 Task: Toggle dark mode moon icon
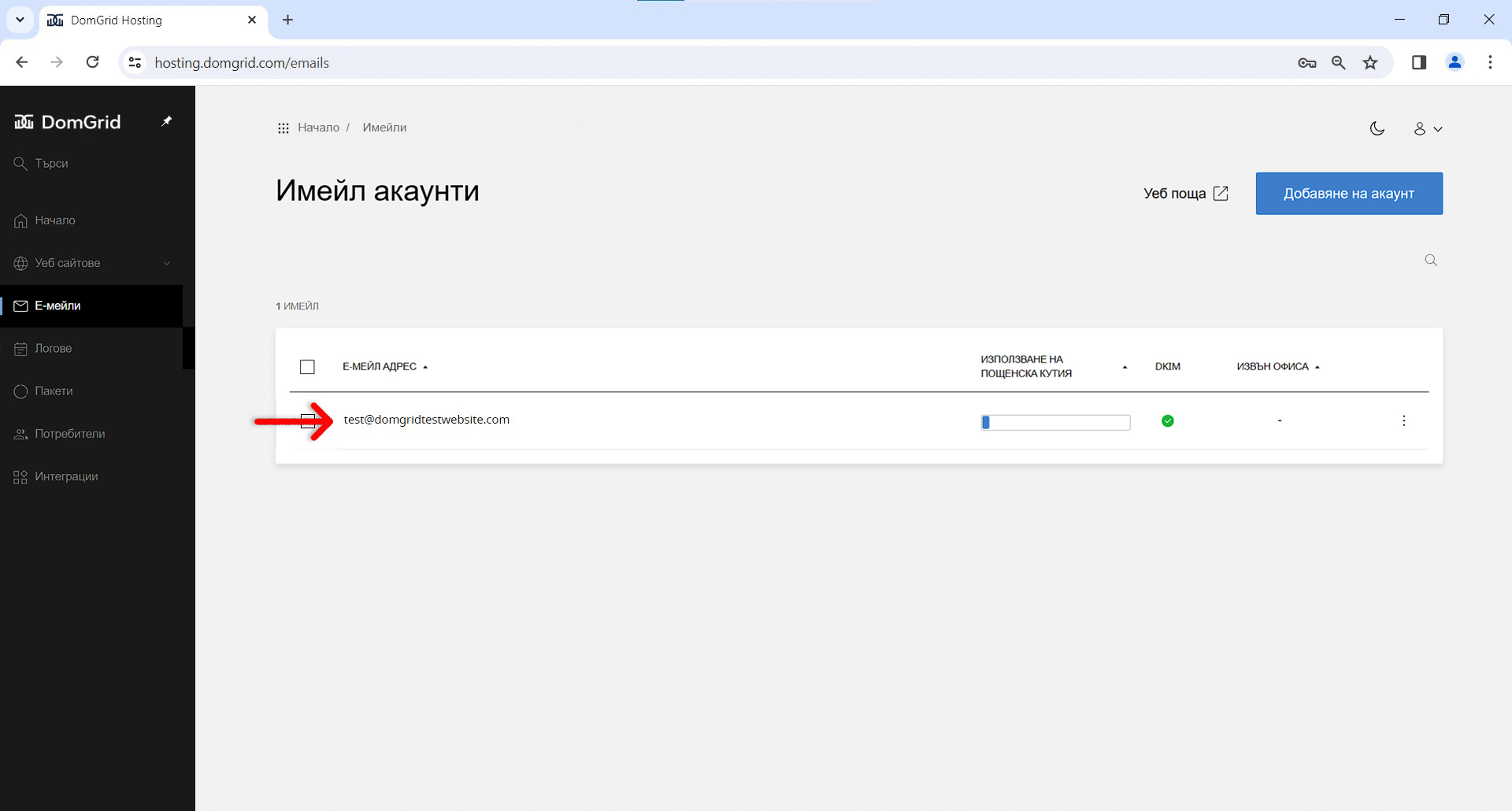1377,128
